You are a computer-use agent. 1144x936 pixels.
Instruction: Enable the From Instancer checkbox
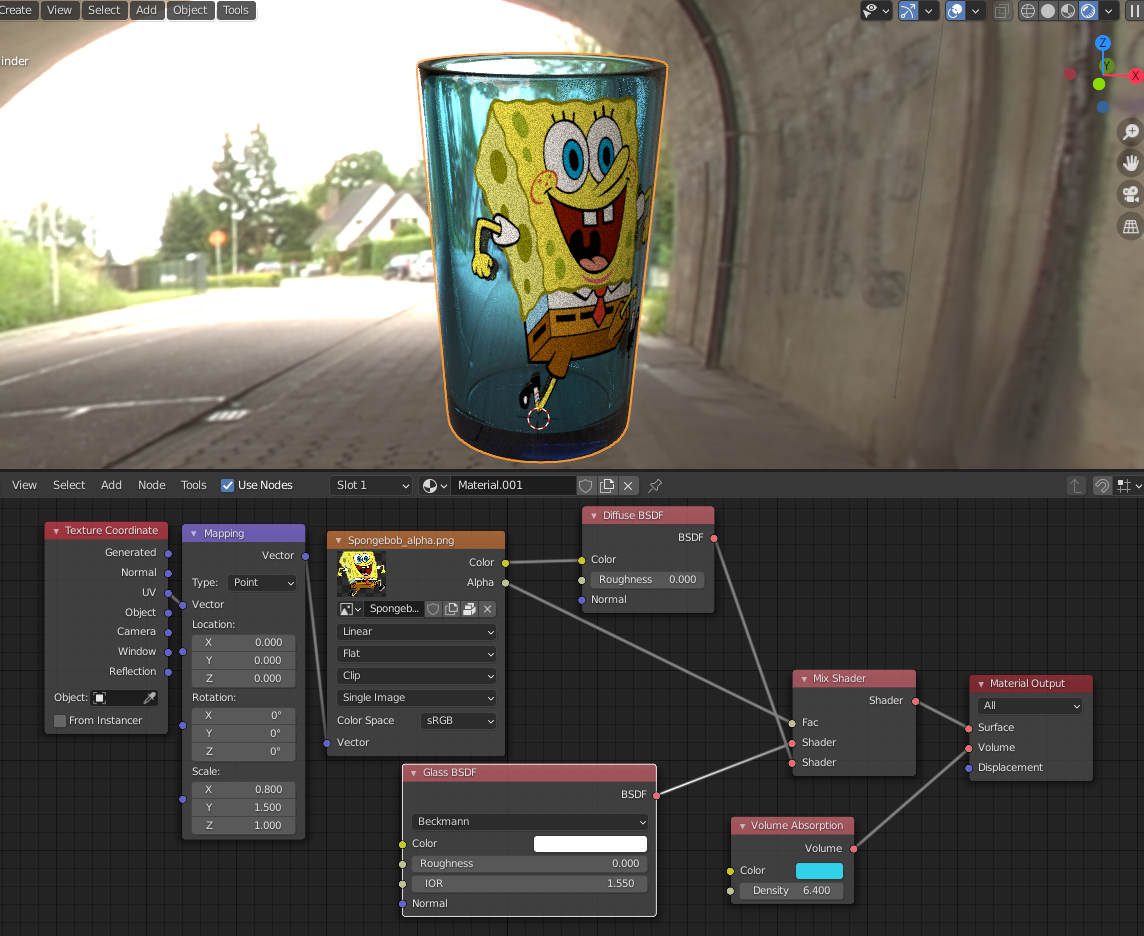point(60,721)
